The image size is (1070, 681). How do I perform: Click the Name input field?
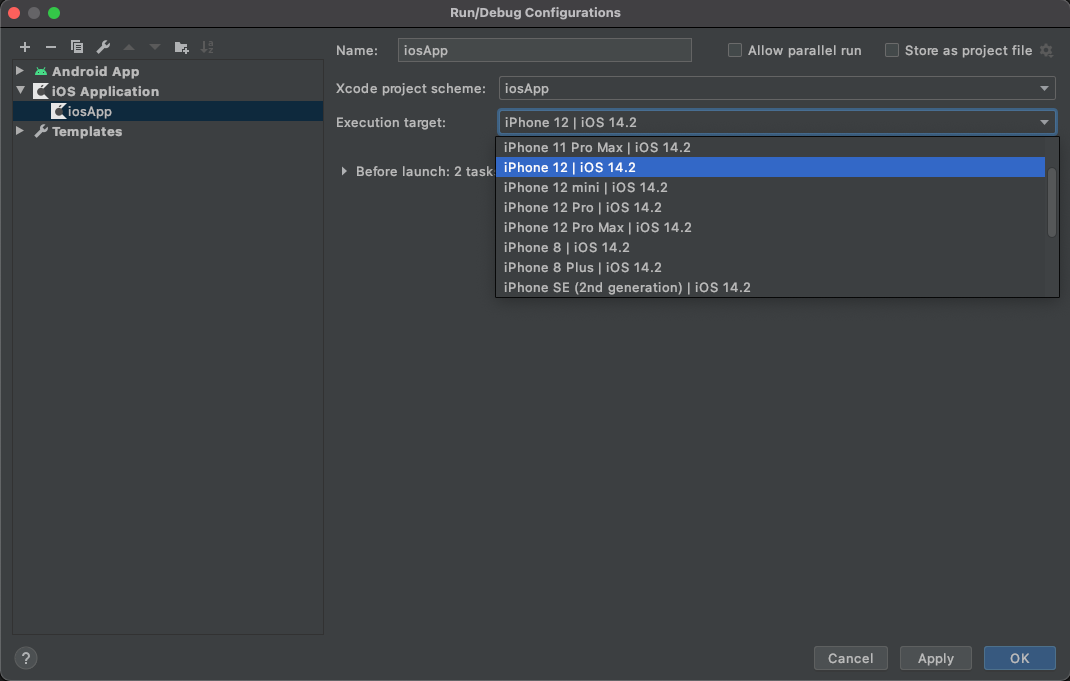coord(545,50)
